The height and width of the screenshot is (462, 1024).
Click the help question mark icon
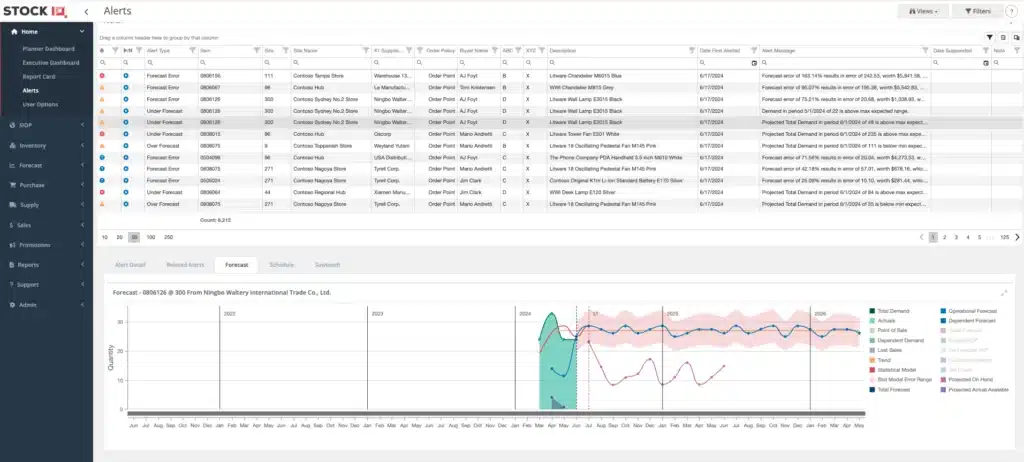(x=1013, y=11)
